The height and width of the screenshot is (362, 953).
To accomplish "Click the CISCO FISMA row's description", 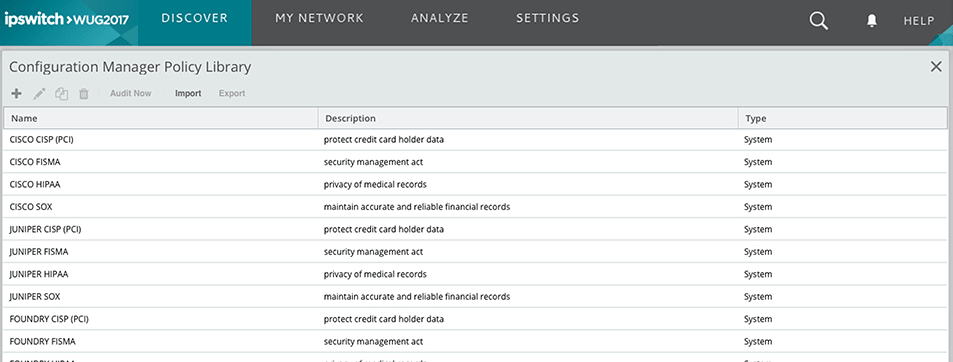I will (x=373, y=162).
